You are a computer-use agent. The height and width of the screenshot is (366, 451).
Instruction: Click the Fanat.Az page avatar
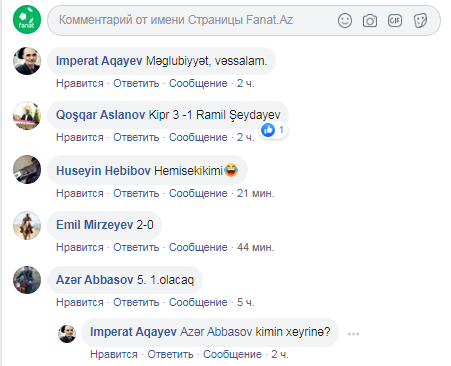(27, 20)
